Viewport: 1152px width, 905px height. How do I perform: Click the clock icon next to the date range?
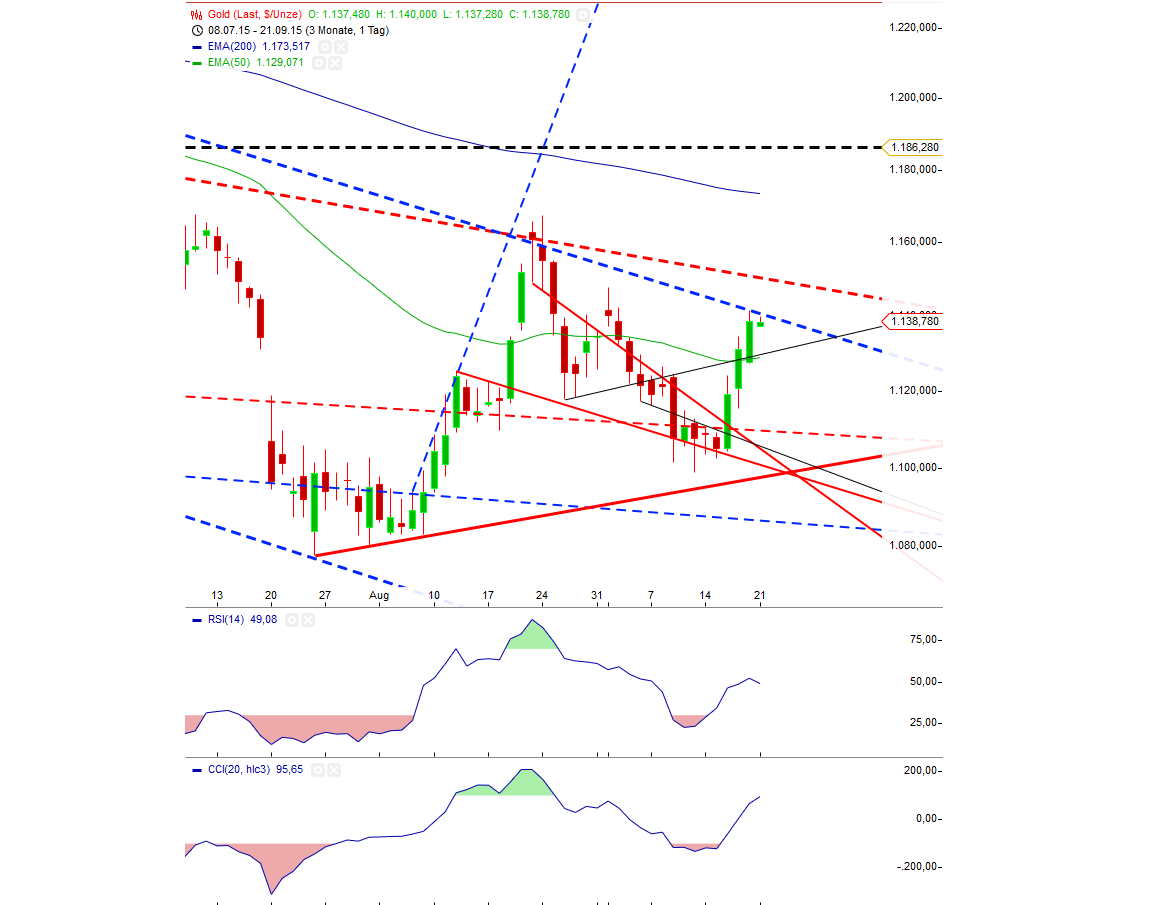coord(196,30)
